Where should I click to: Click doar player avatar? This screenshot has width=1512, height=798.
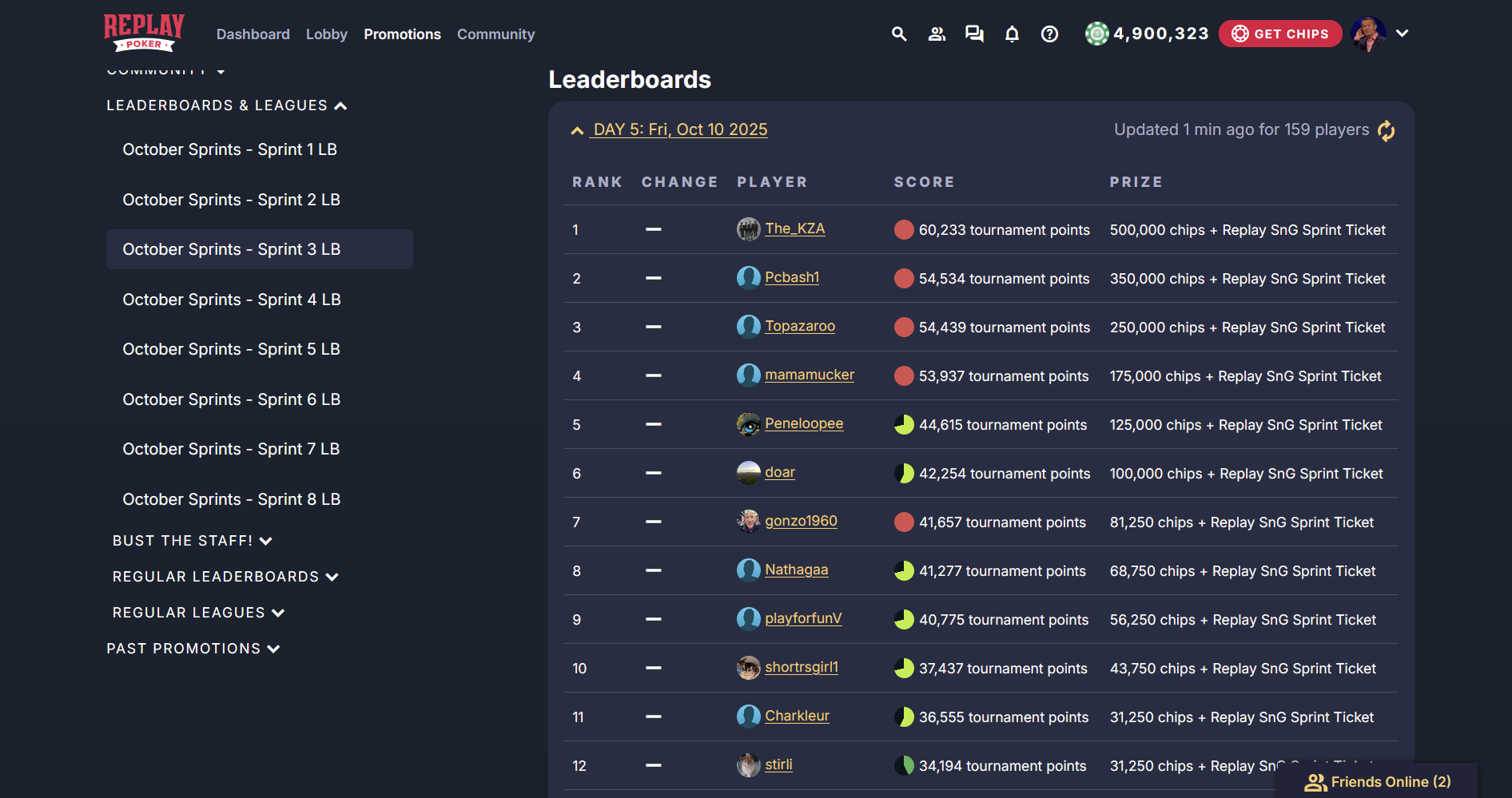748,473
